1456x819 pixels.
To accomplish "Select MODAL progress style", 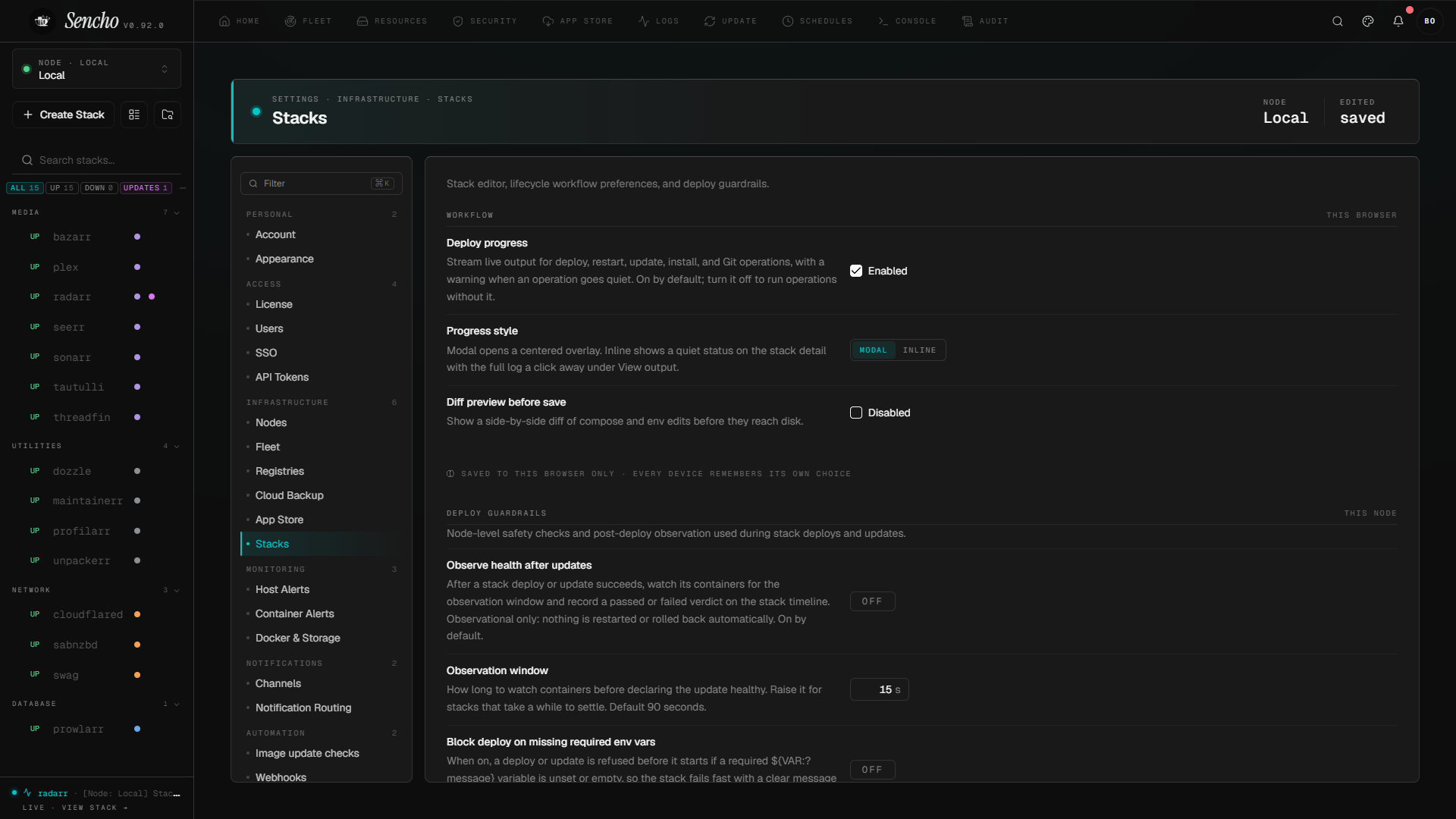I will pyautogui.click(x=873, y=350).
